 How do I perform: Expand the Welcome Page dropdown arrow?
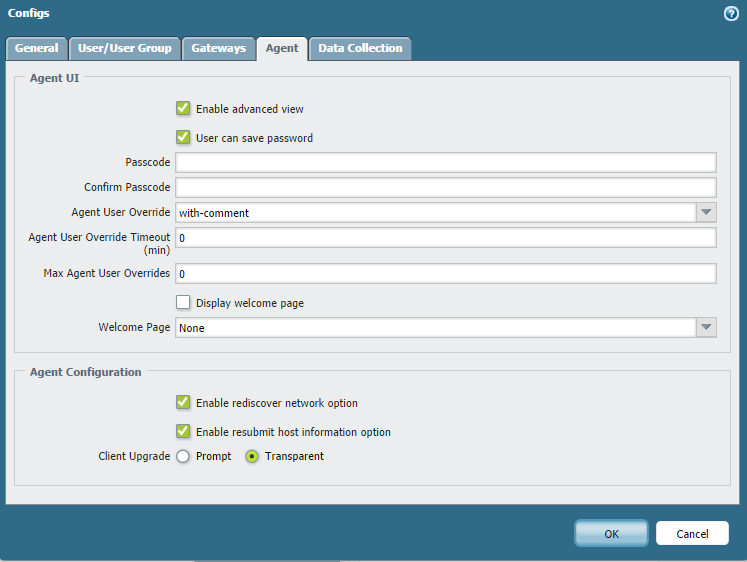706,327
